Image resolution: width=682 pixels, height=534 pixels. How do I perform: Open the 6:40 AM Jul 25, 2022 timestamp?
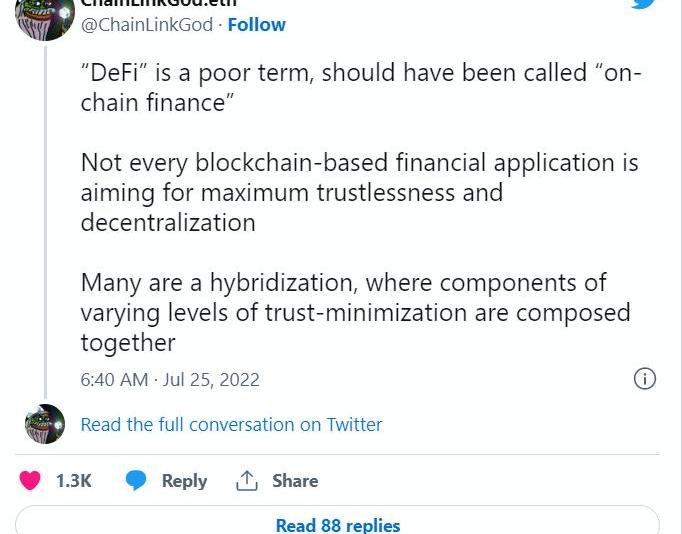click(x=170, y=379)
